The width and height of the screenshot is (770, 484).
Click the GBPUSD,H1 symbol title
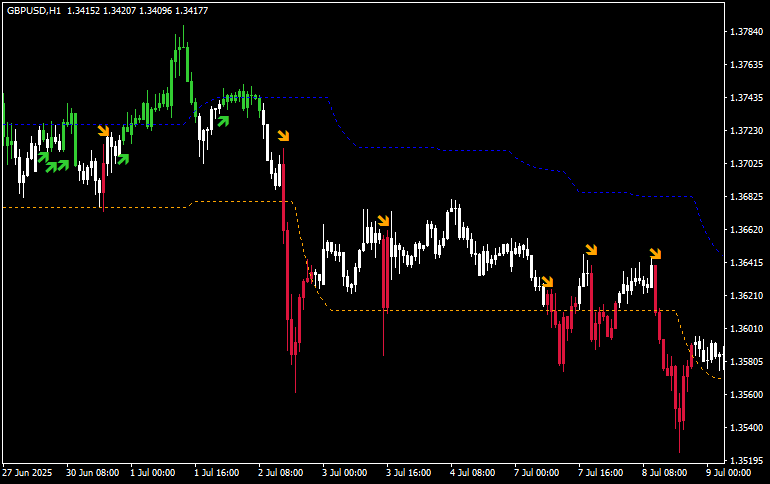(x=34, y=10)
